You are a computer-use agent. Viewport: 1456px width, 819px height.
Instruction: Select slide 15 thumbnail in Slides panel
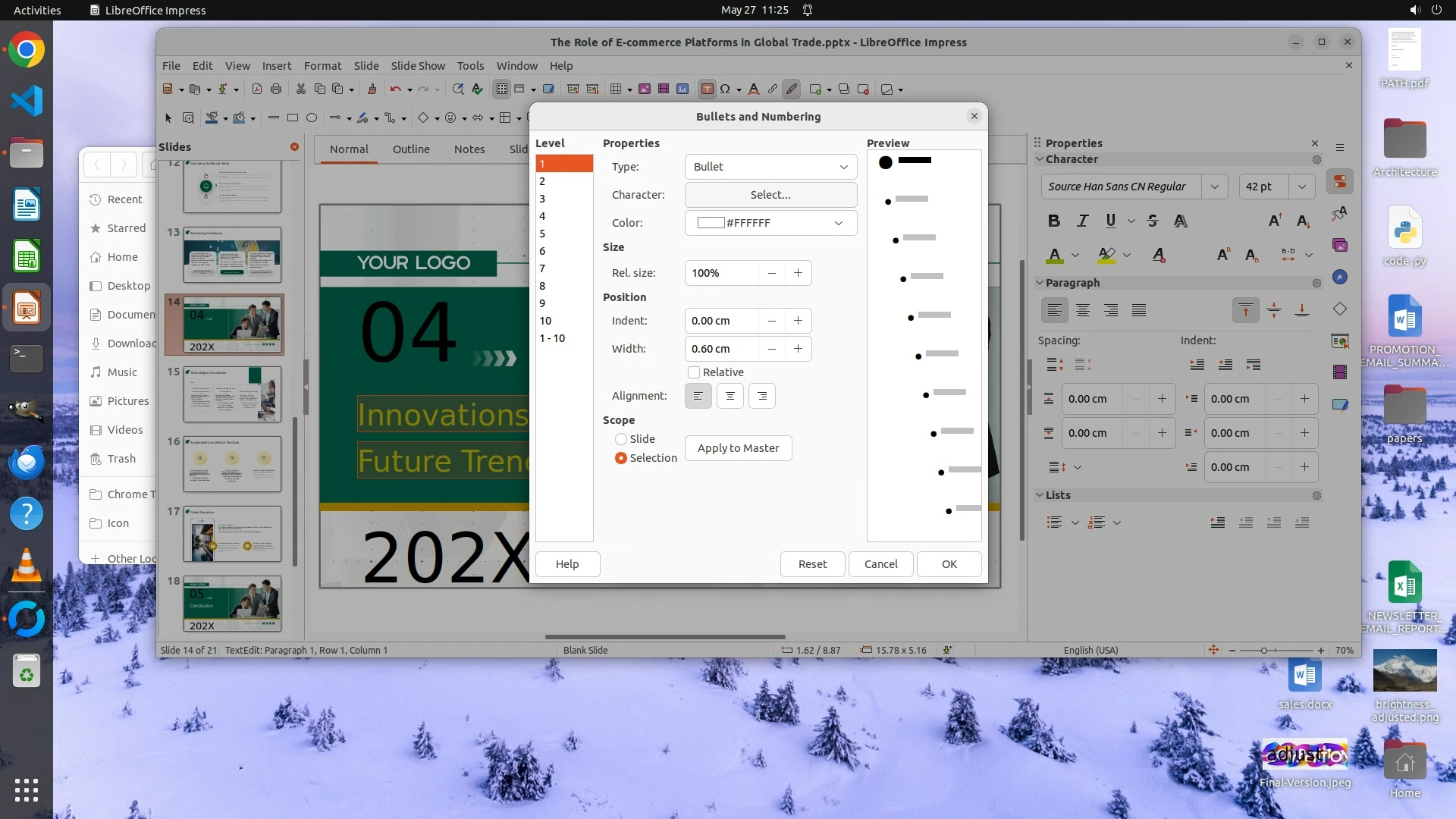[x=232, y=394]
